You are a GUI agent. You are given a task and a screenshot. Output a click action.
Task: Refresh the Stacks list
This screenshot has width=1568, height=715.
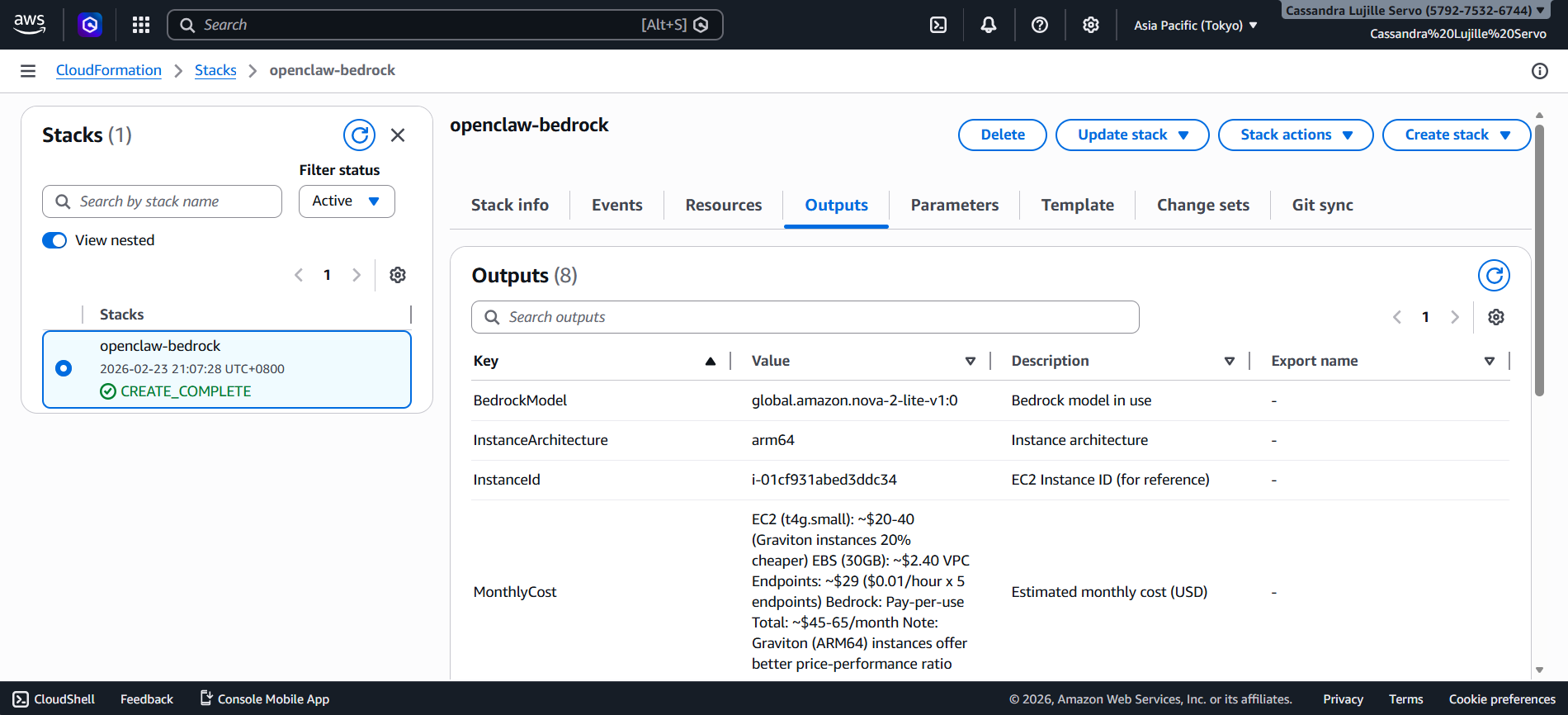pos(359,135)
